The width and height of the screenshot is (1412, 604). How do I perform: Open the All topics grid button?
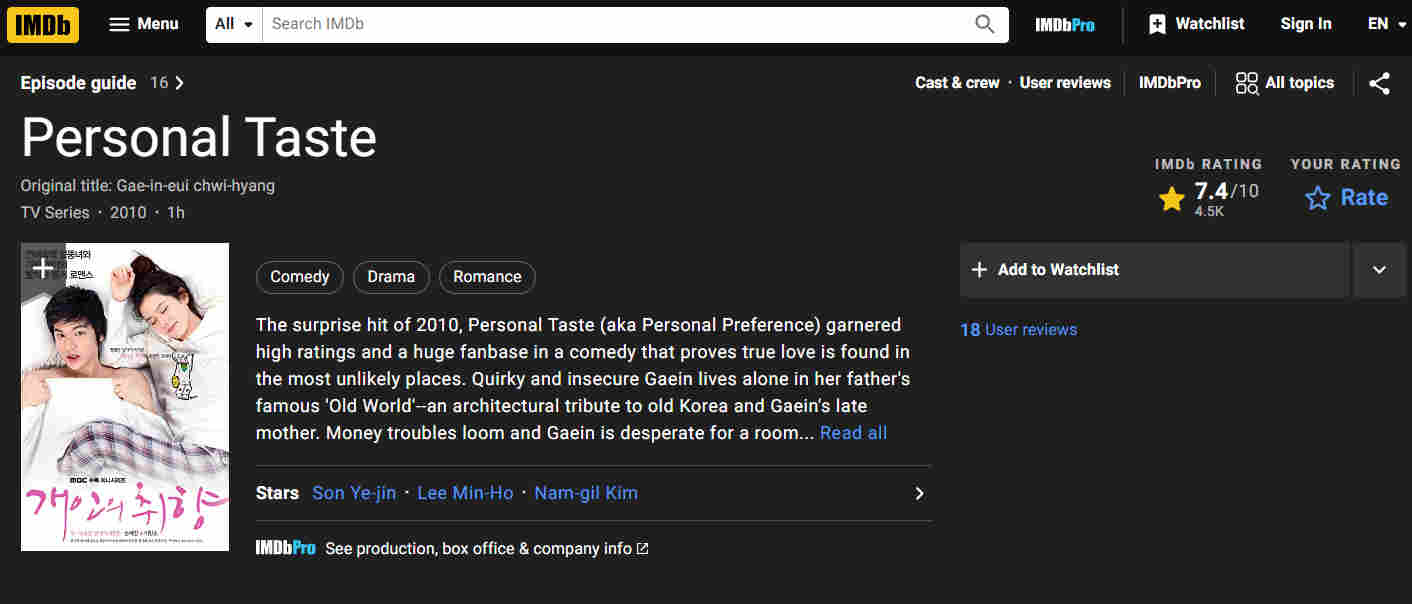tap(1285, 83)
